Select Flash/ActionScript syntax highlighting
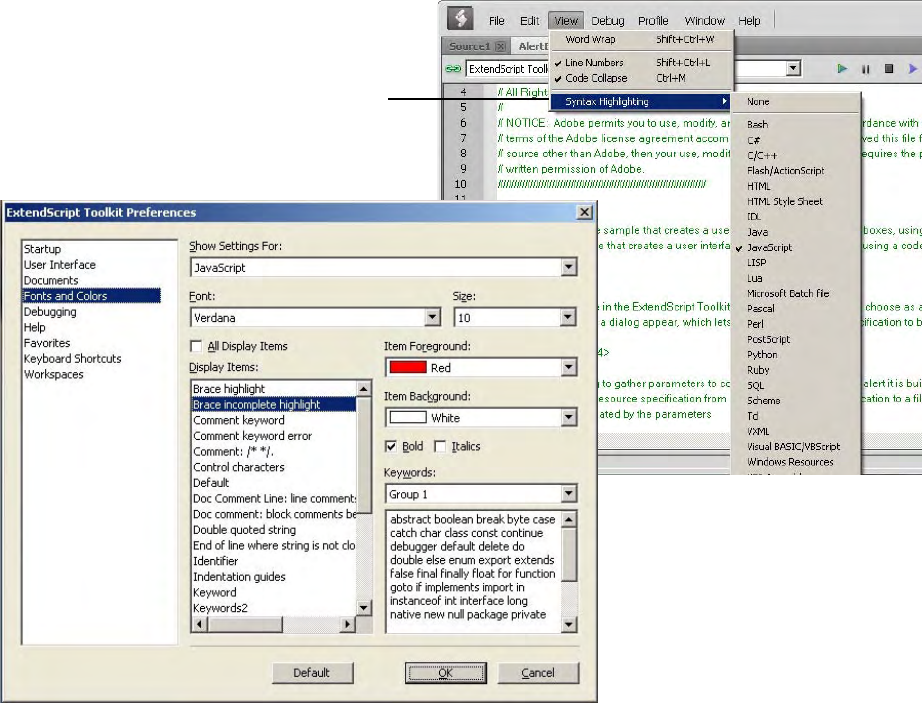Viewport: 922px width, 703px height. (796, 170)
